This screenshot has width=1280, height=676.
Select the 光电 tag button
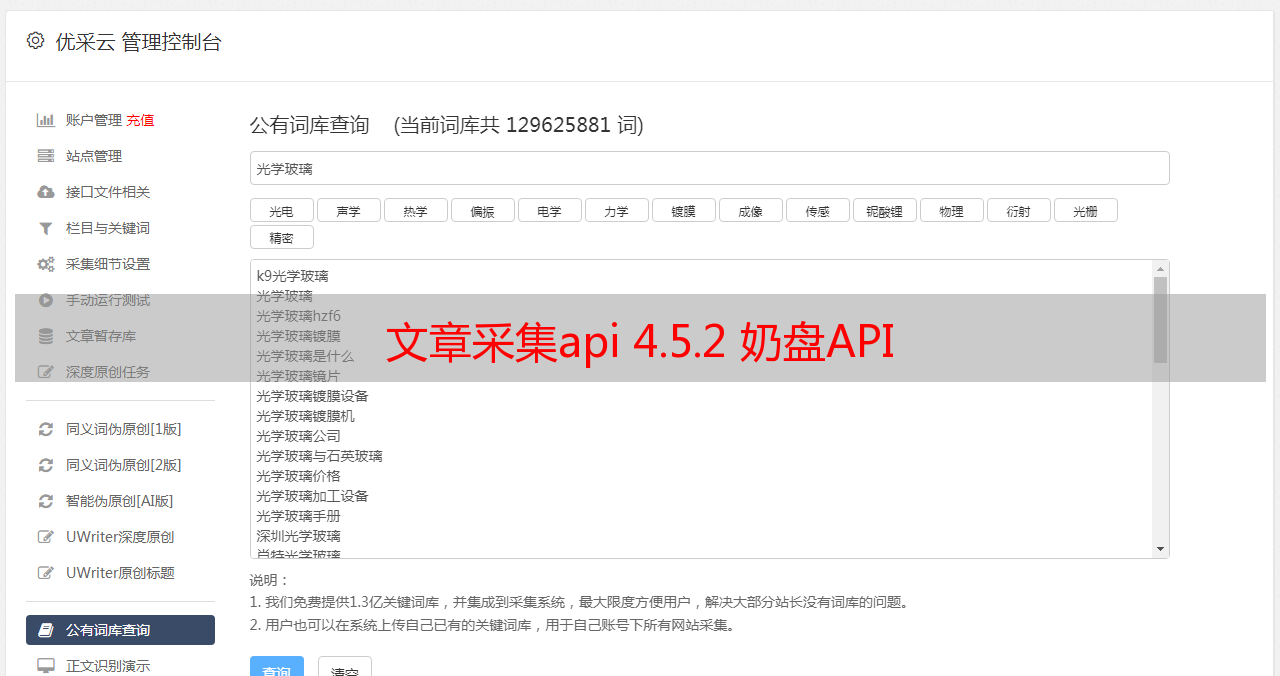(x=281, y=210)
